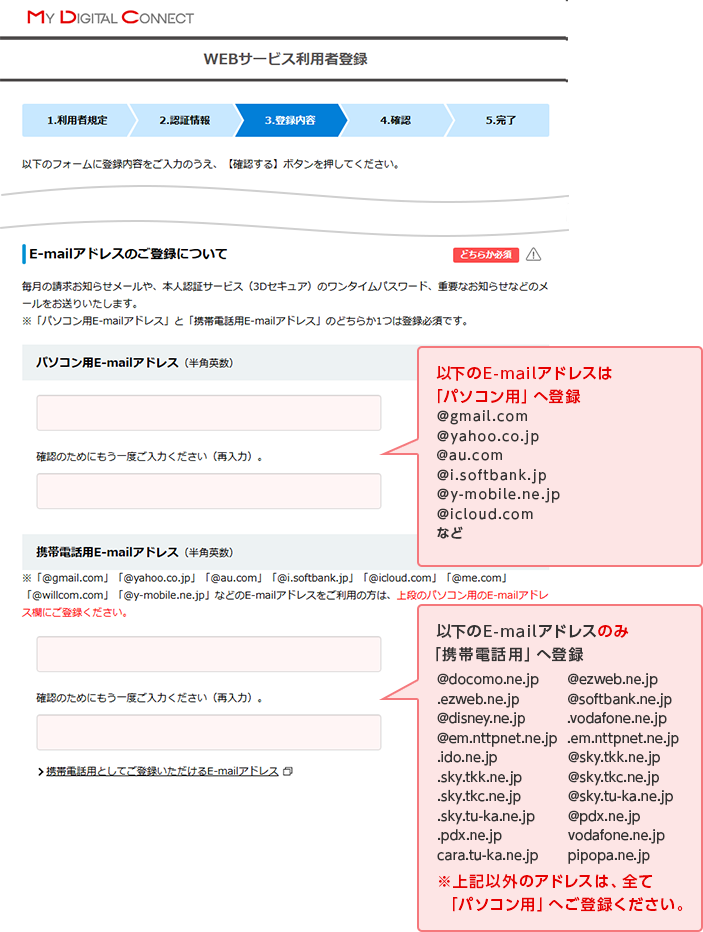Click @gmail.com in the PC callout

coord(482,416)
